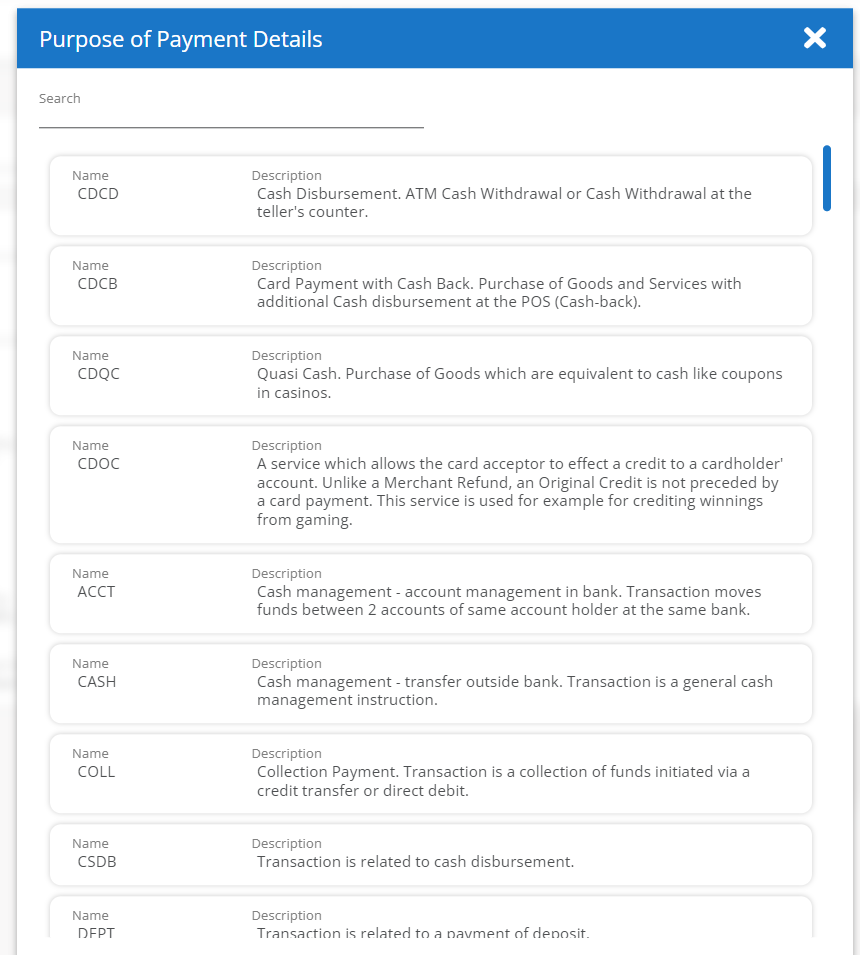Click the blue vertical scrollbar thumb
This screenshot has height=955, width=860.
827,178
